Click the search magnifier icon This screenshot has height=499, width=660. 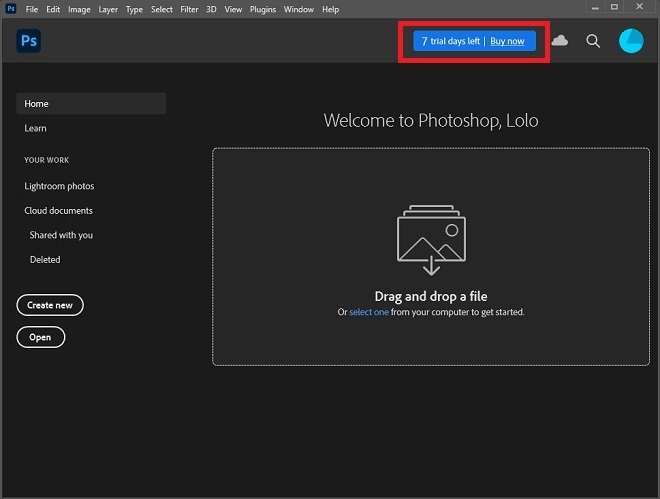[x=593, y=41]
